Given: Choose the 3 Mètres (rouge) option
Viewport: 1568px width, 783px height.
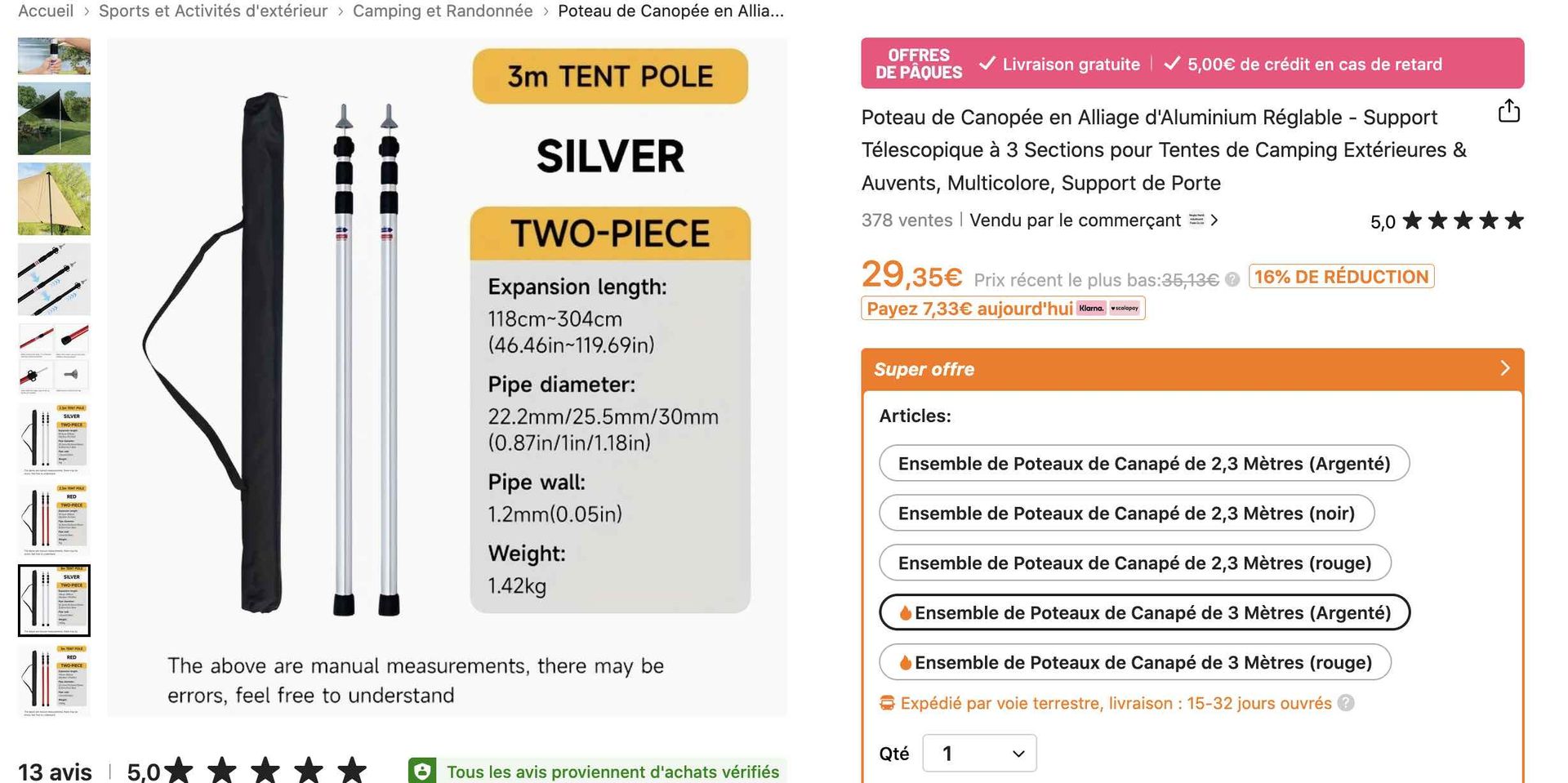Looking at the screenshot, I should pos(1135,662).
